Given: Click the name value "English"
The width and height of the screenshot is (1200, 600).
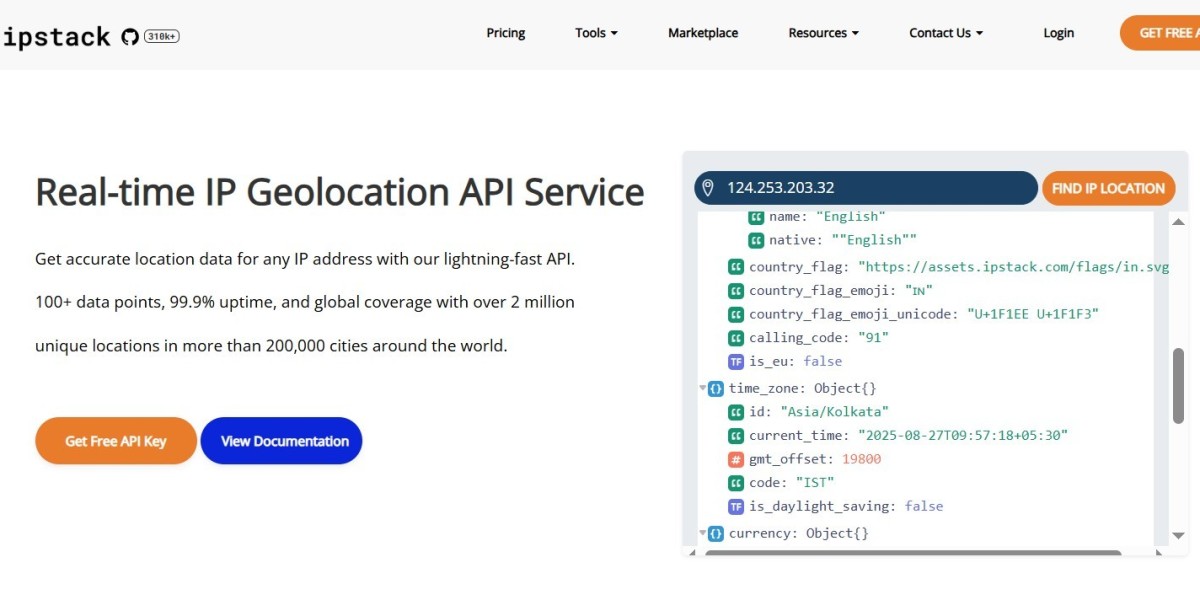Looking at the screenshot, I should (x=851, y=216).
